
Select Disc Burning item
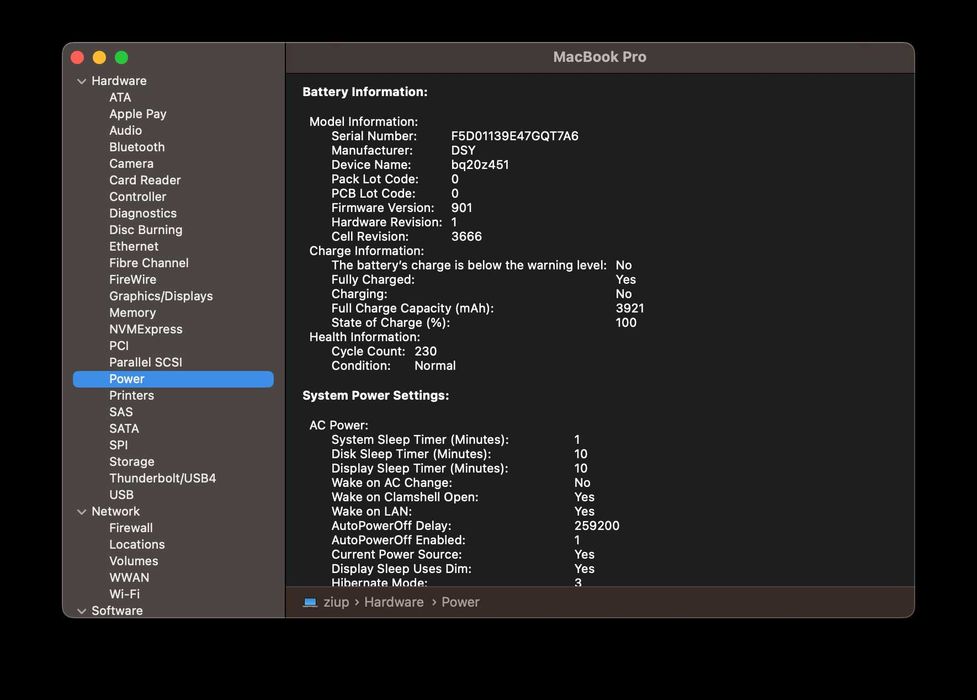point(146,229)
